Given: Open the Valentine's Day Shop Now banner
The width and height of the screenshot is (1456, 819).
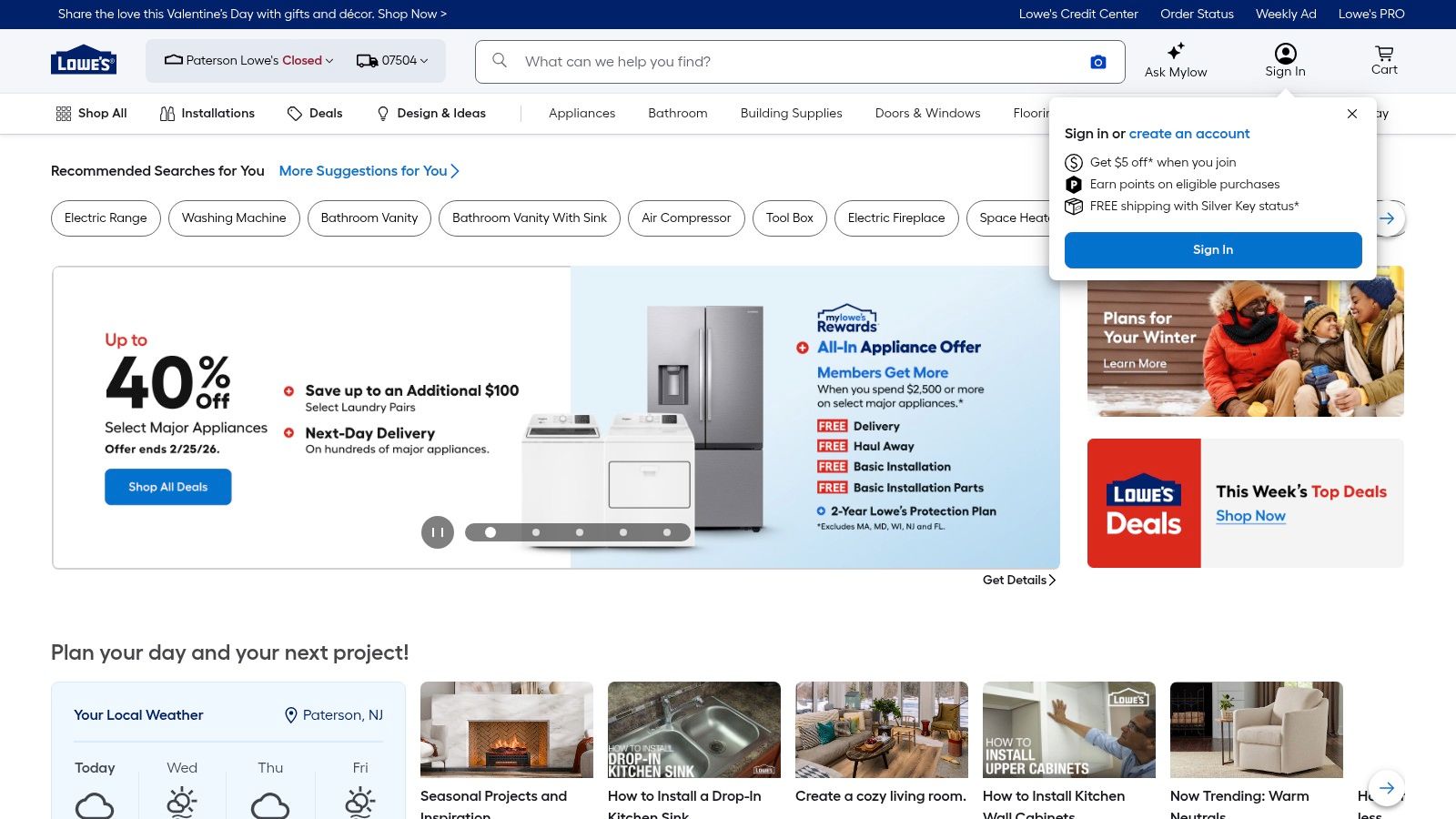Looking at the screenshot, I should pyautogui.click(x=252, y=14).
